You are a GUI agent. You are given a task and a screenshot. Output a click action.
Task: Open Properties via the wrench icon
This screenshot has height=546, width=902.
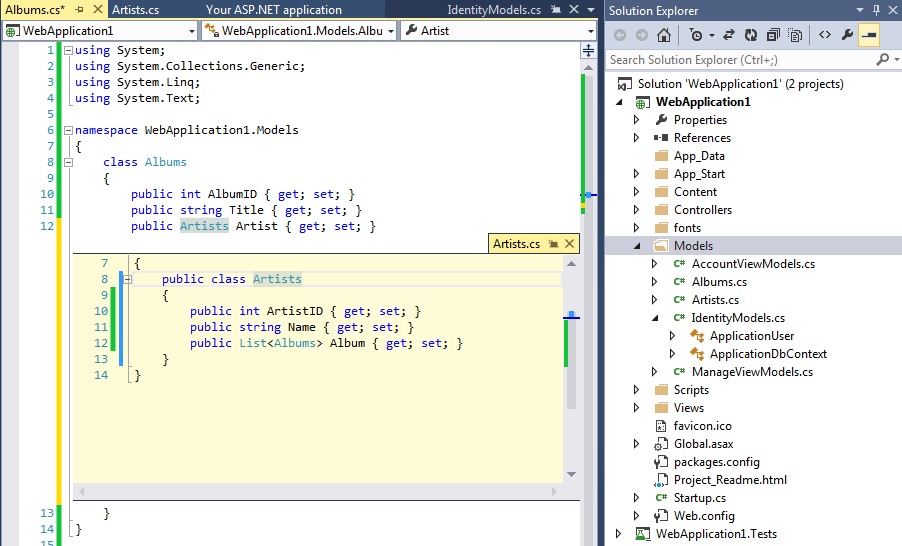click(847, 35)
